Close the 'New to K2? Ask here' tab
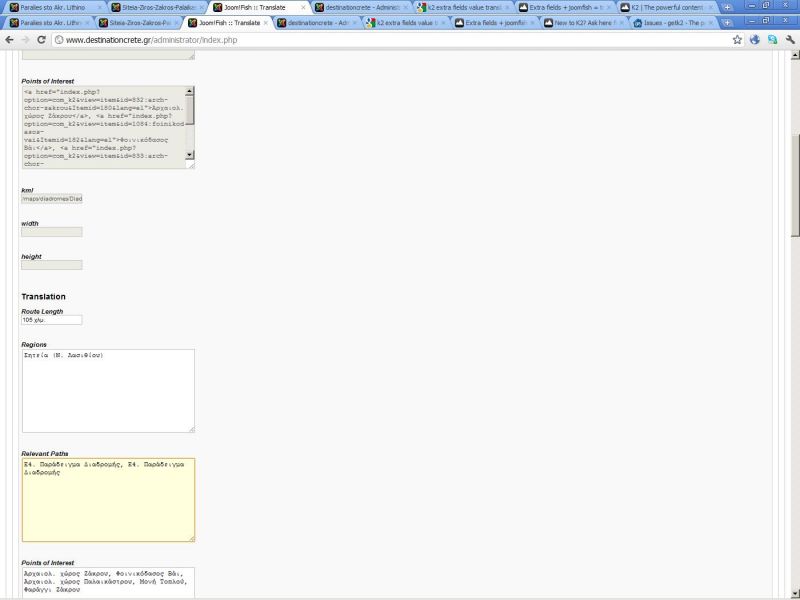 tap(621, 23)
